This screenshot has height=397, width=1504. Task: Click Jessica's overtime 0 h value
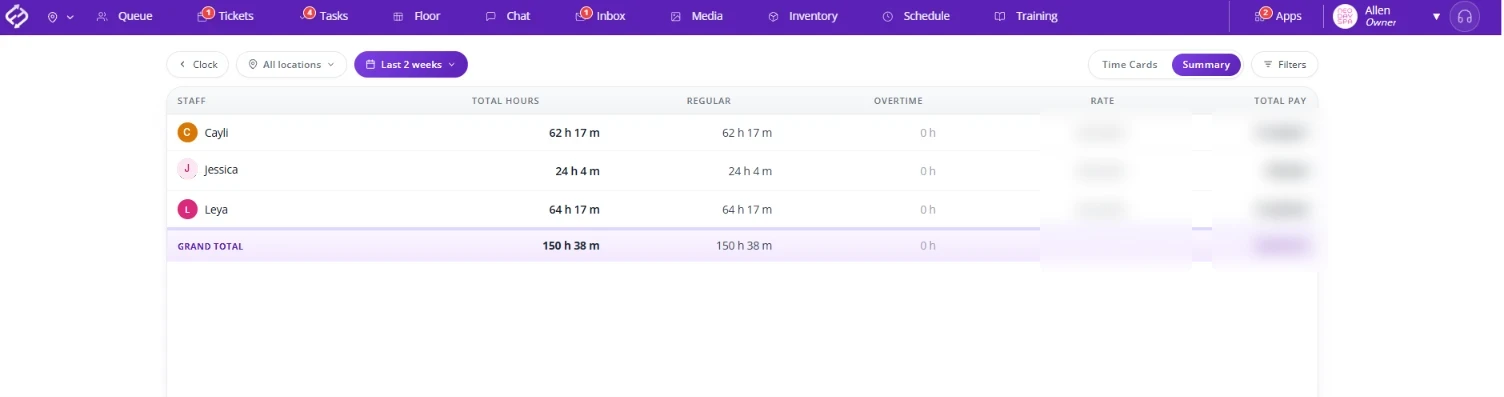point(928,171)
